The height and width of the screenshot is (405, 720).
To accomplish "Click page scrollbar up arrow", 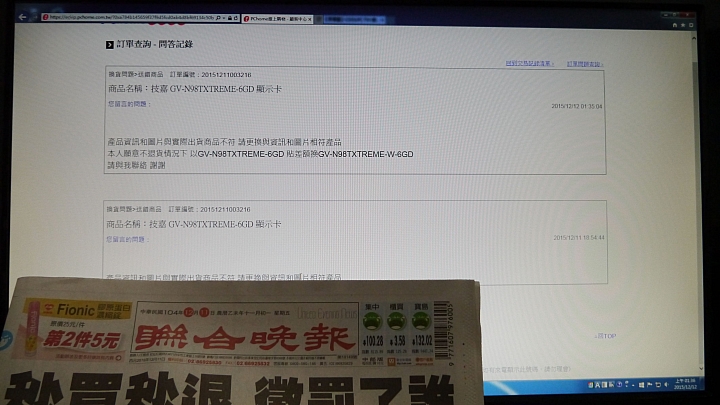I will point(694,39).
